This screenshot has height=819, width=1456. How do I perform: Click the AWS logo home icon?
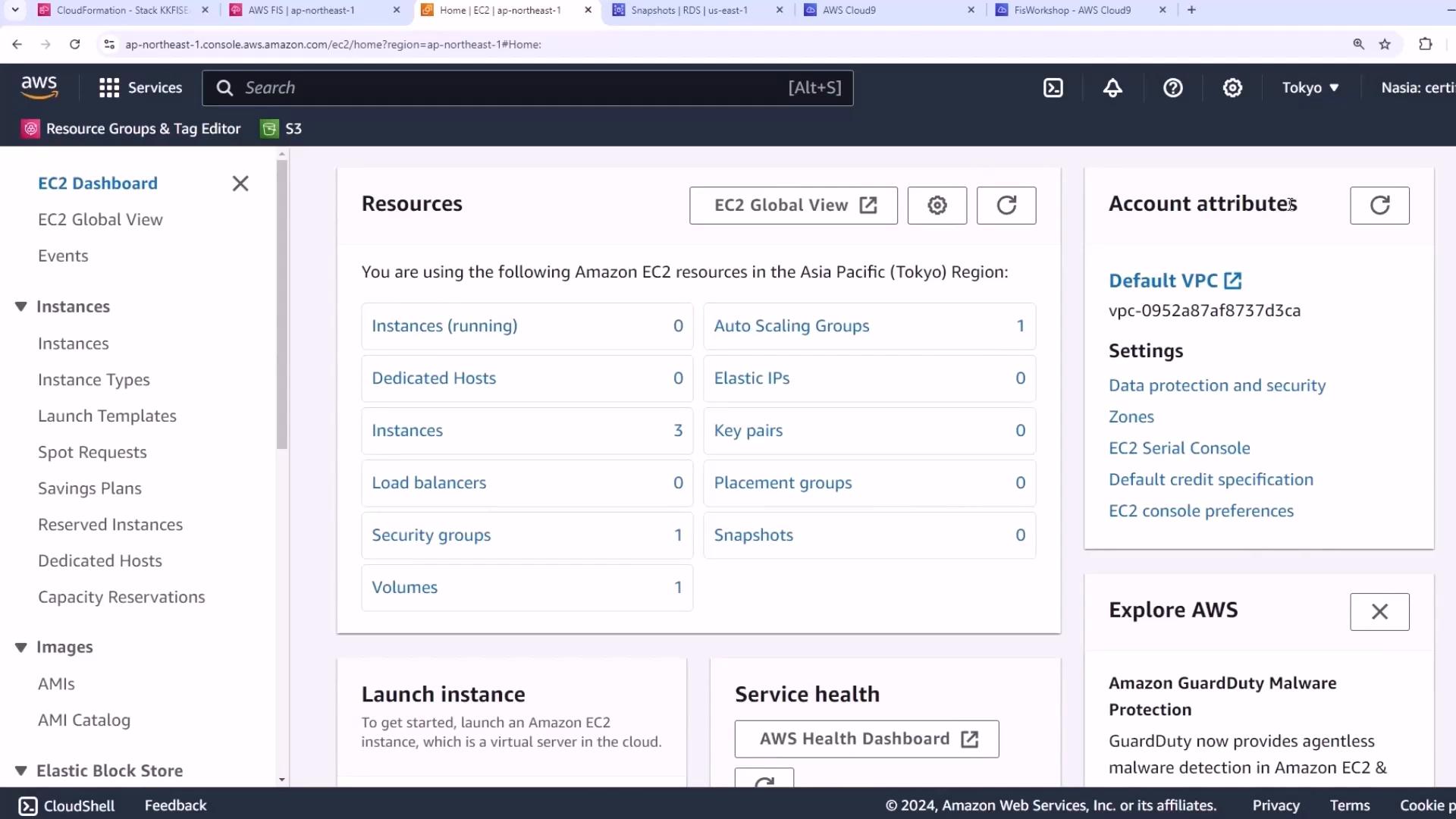39,88
